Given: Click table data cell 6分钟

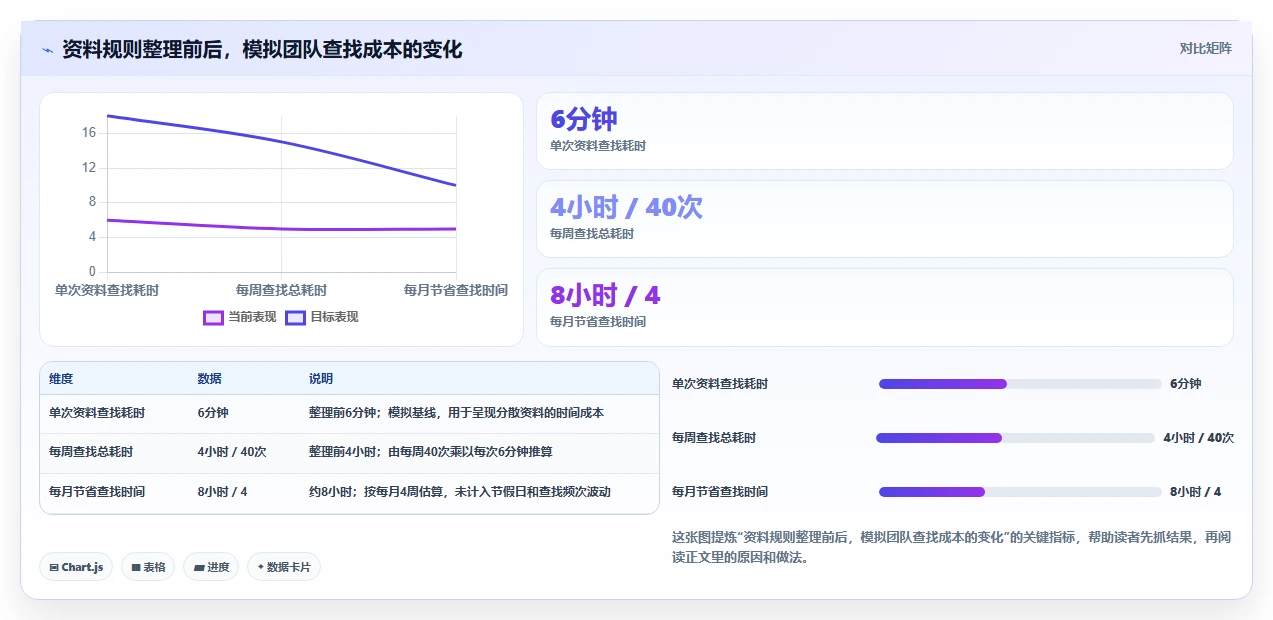Looking at the screenshot, I should [213, 413].
